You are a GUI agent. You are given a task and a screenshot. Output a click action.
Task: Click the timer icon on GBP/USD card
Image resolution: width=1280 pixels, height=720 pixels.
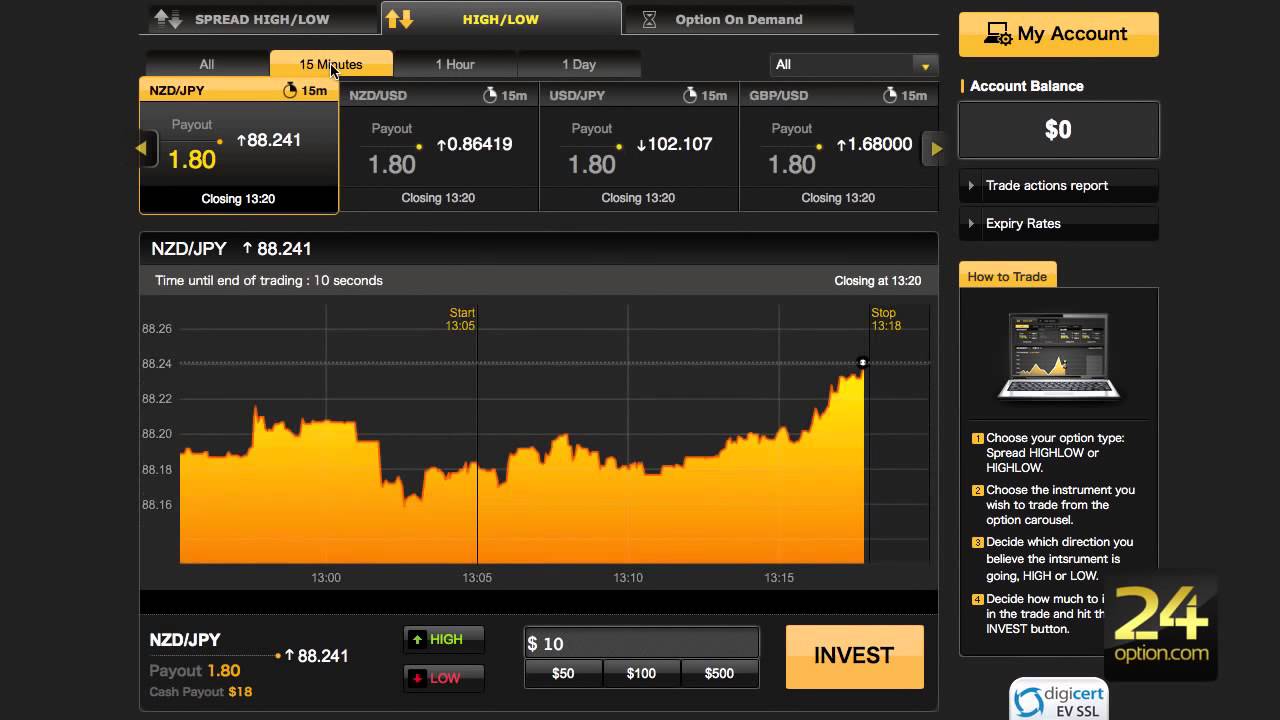890,96
